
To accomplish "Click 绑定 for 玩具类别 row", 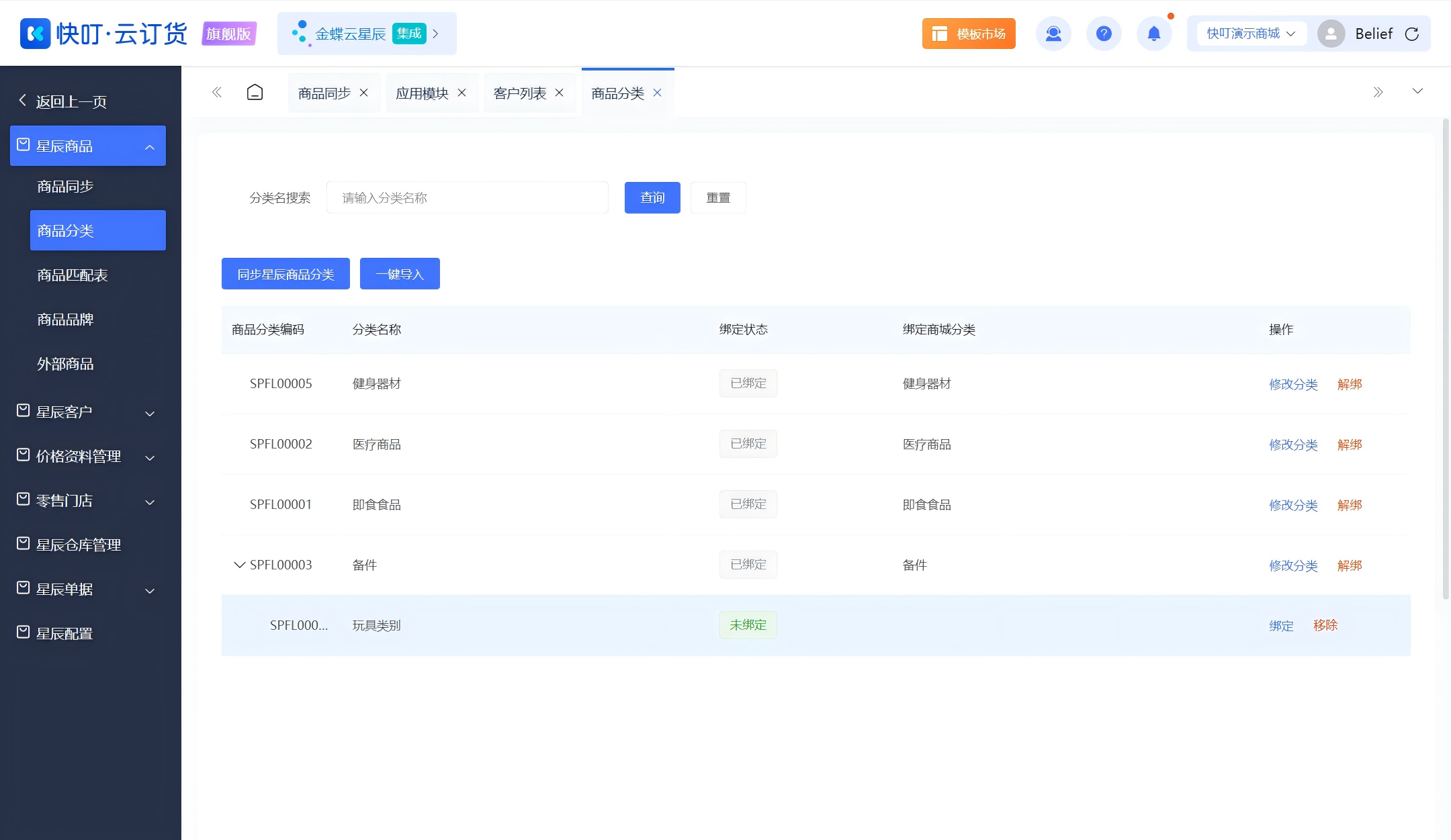I will pyautogui.click(x=1281, y=626).
